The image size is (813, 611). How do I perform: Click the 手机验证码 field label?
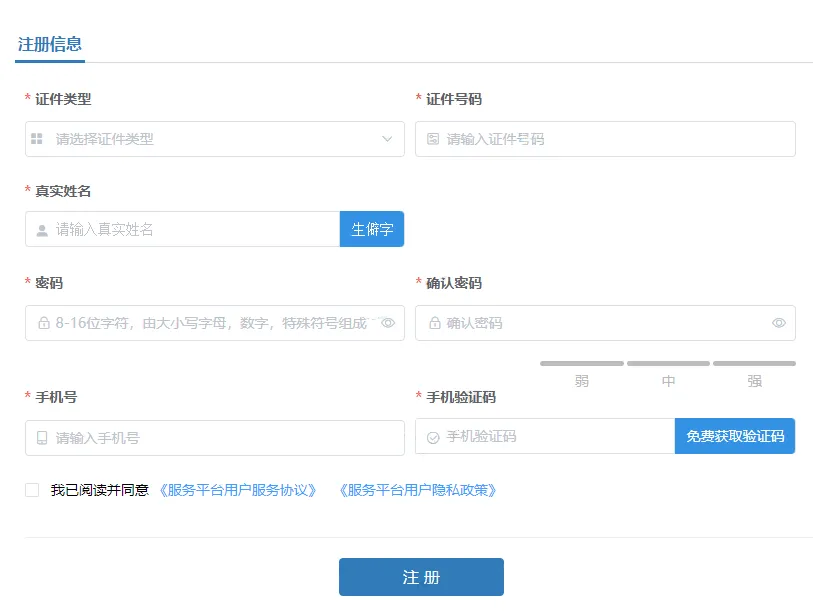tap(461, 397)
